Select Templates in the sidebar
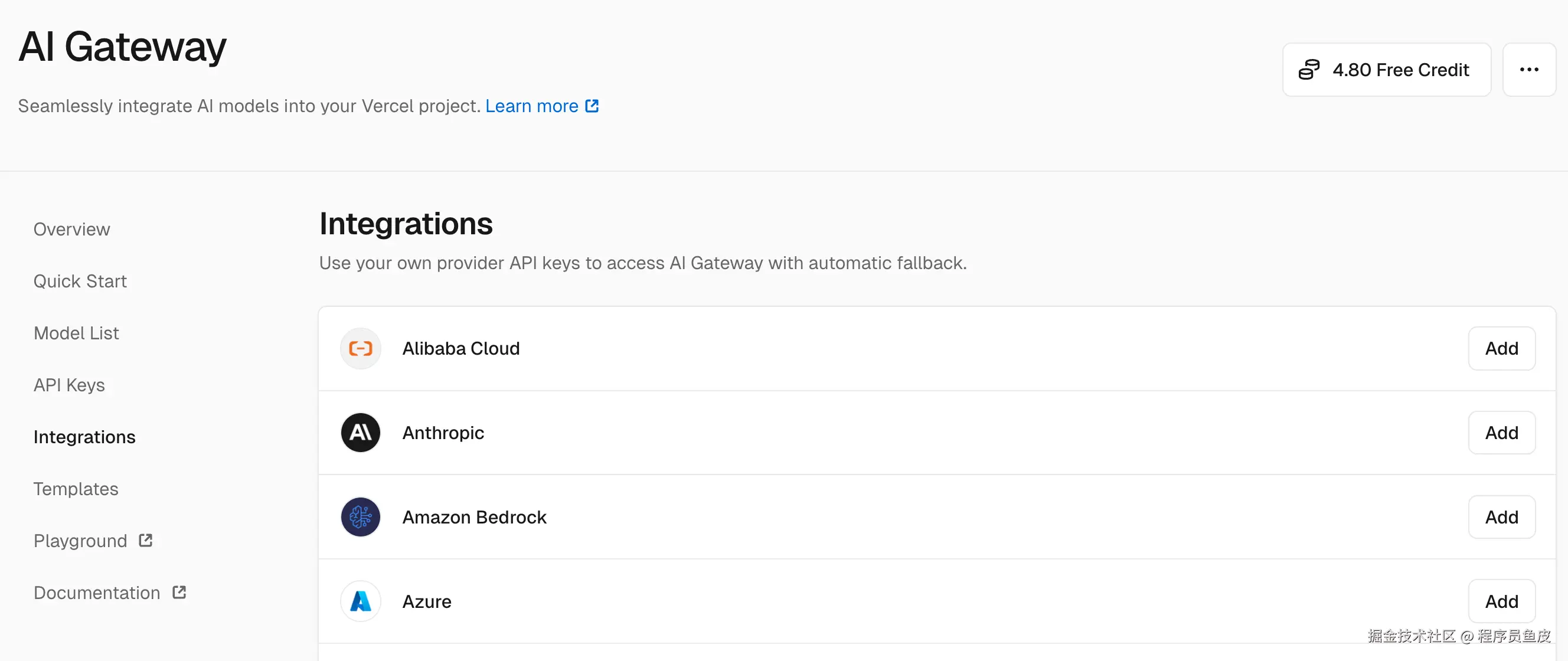Screen dimensions: 1568x661 76,489
